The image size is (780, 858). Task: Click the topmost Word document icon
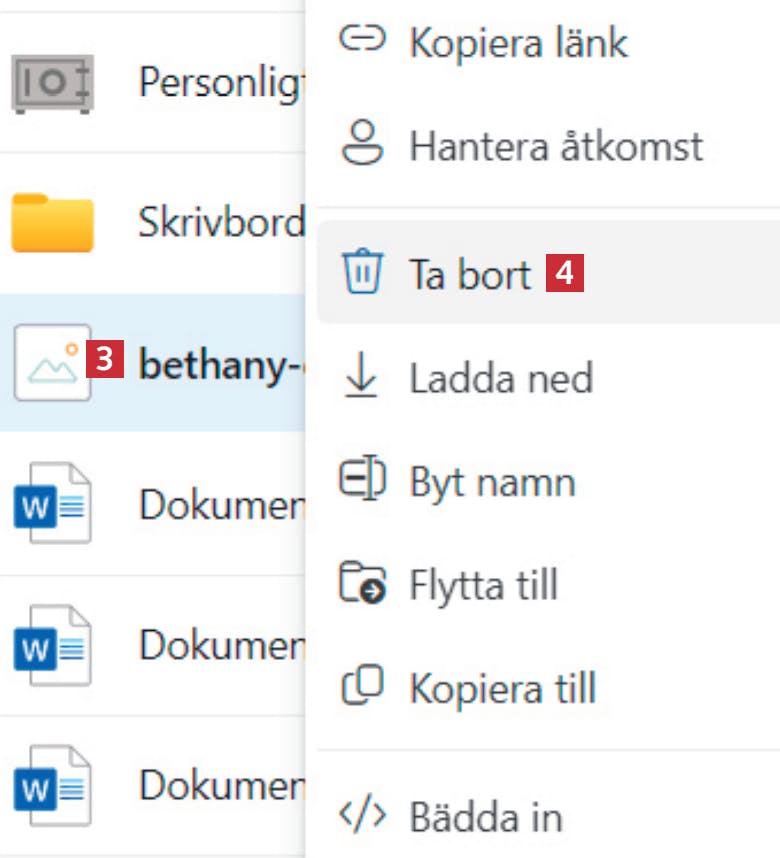[x=52, y=504]
